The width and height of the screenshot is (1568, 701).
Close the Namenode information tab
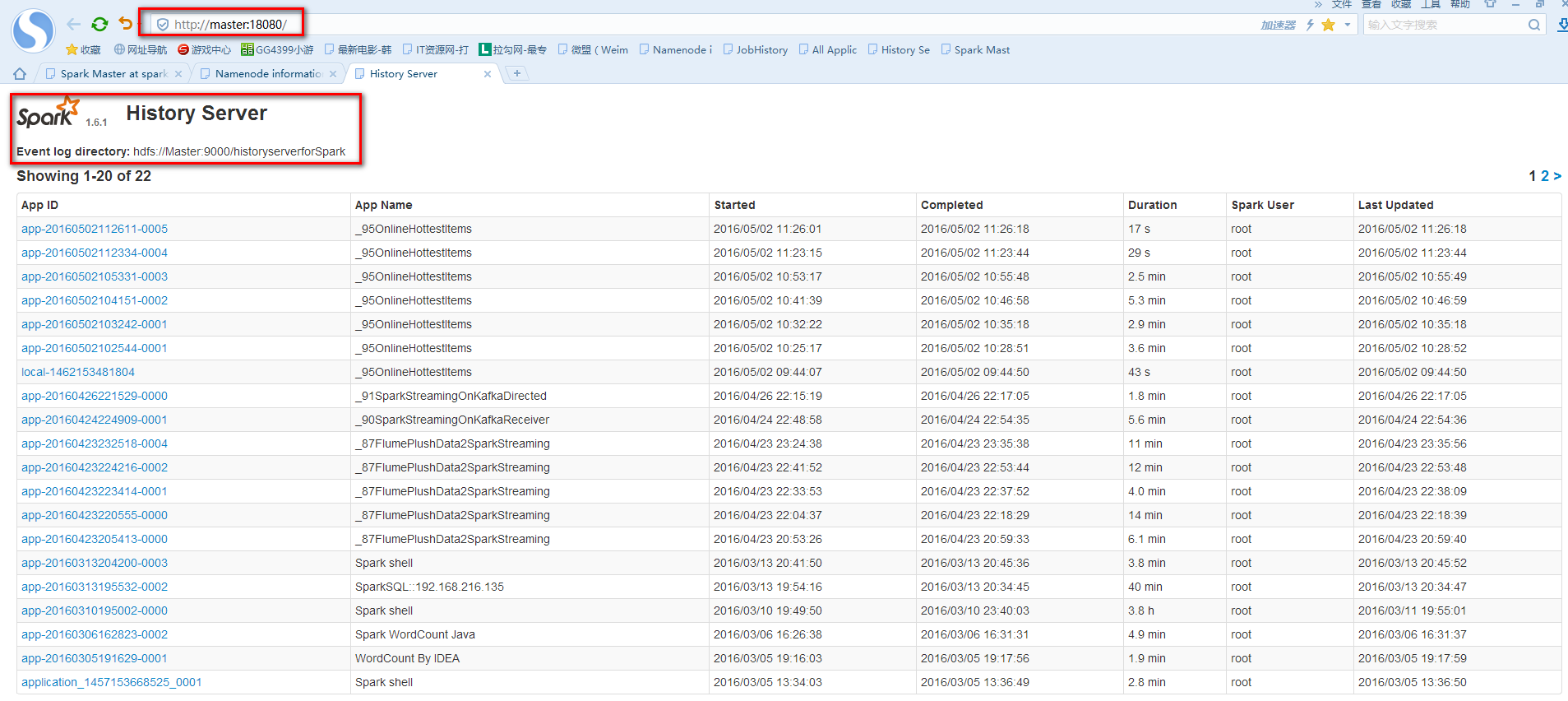pos(333,74)
